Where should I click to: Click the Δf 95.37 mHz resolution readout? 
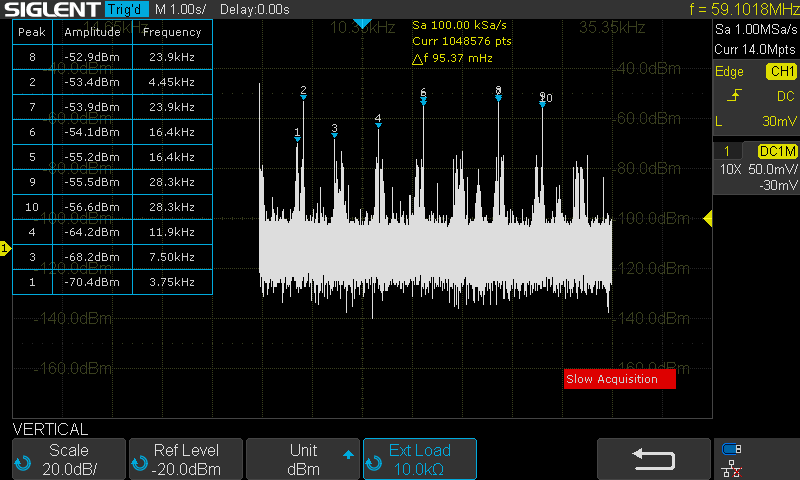tap(452, 58)
